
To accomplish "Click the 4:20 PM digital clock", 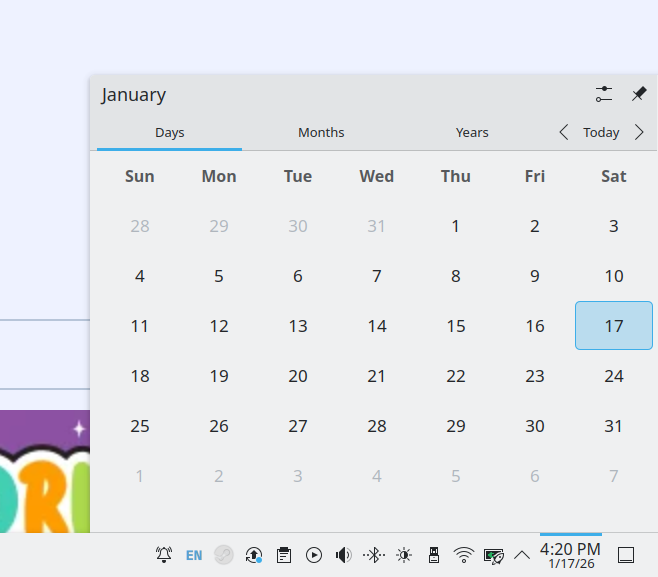I will point(570,549).
